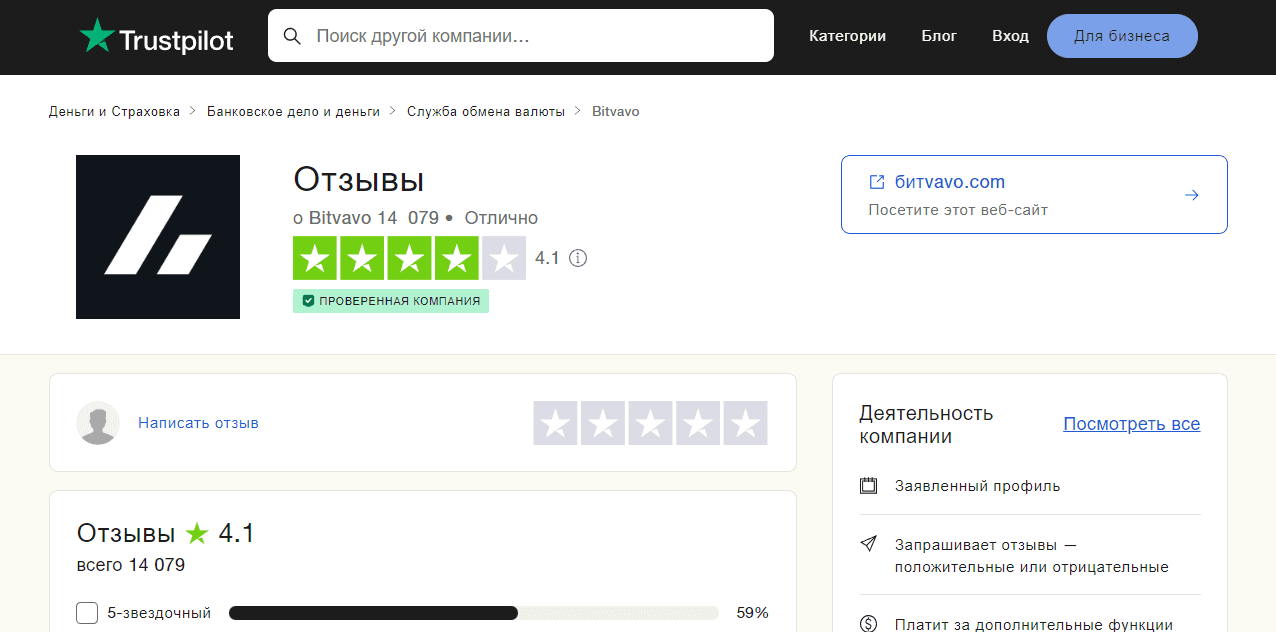The image size is (1276, 632).
Task: Click the user avatar icon in review box
Action: pos(98,423)
